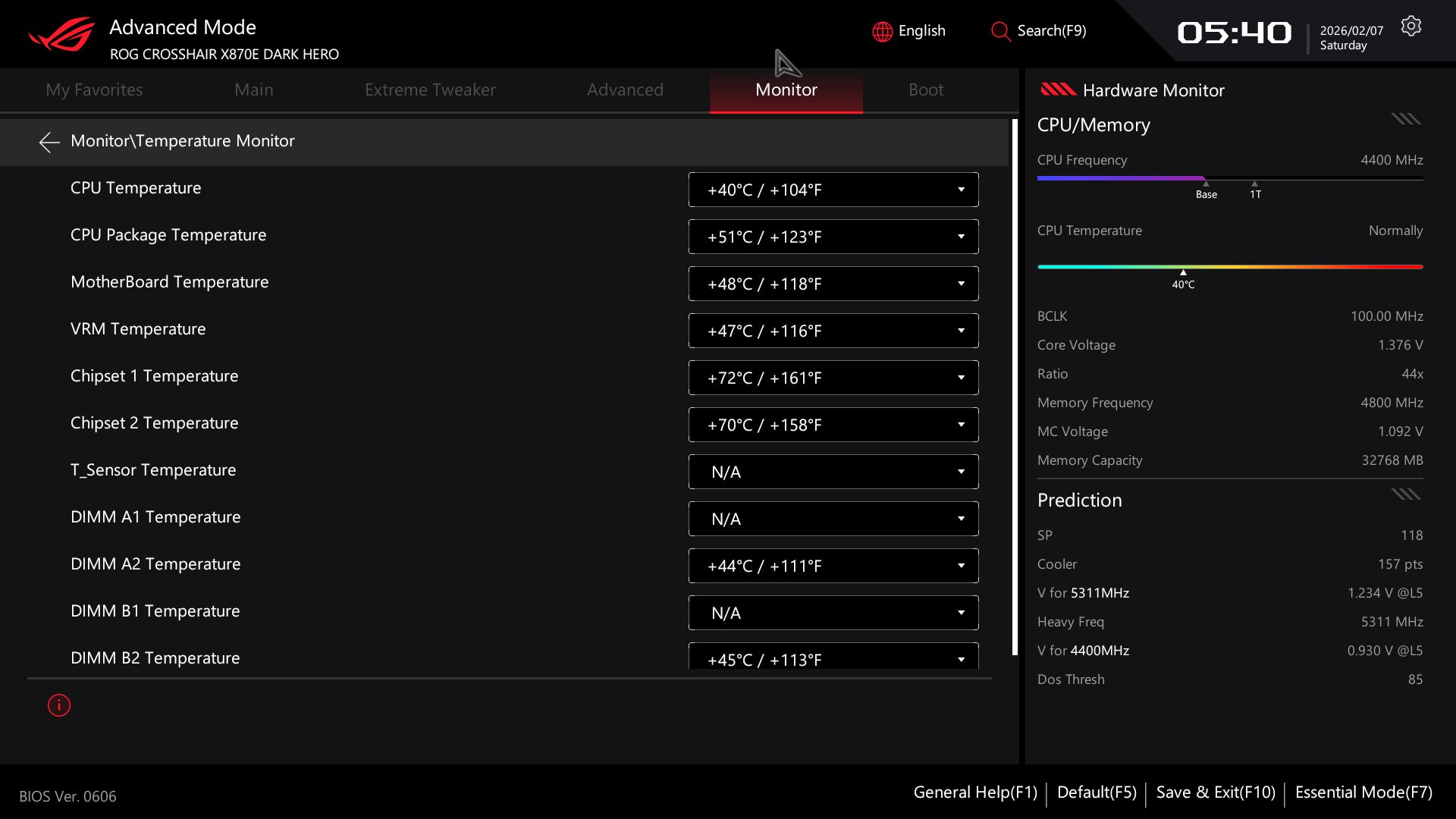Open the CPU Temperature dropdown

tap(833, 190)
